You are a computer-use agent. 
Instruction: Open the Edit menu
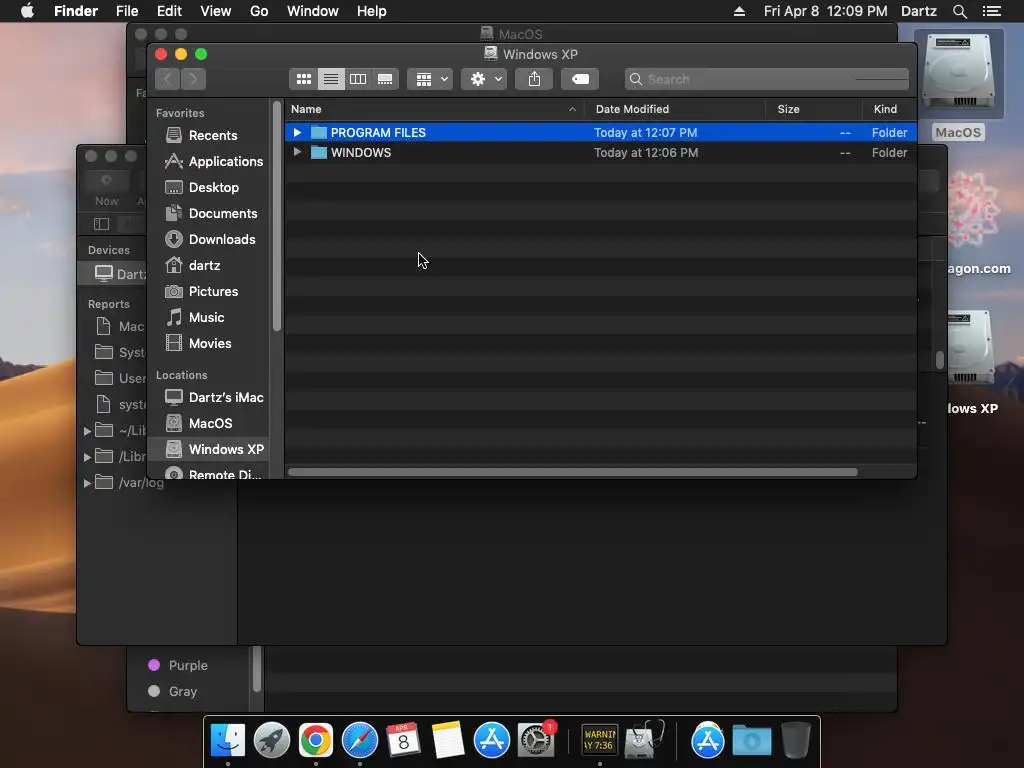coord(169,11)
